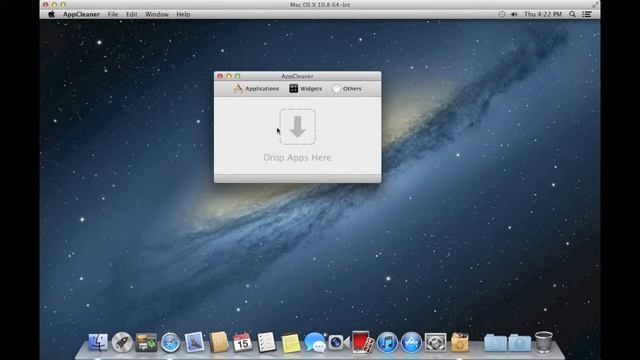Viewport: 640px width, 360px height.
Task: Open the Help menu
Action: [x=183, y=14]
